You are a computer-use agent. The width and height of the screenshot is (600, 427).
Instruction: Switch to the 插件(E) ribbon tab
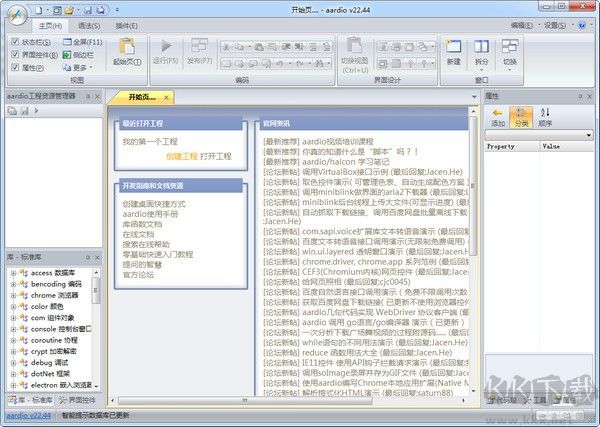(x=127, y=26)
